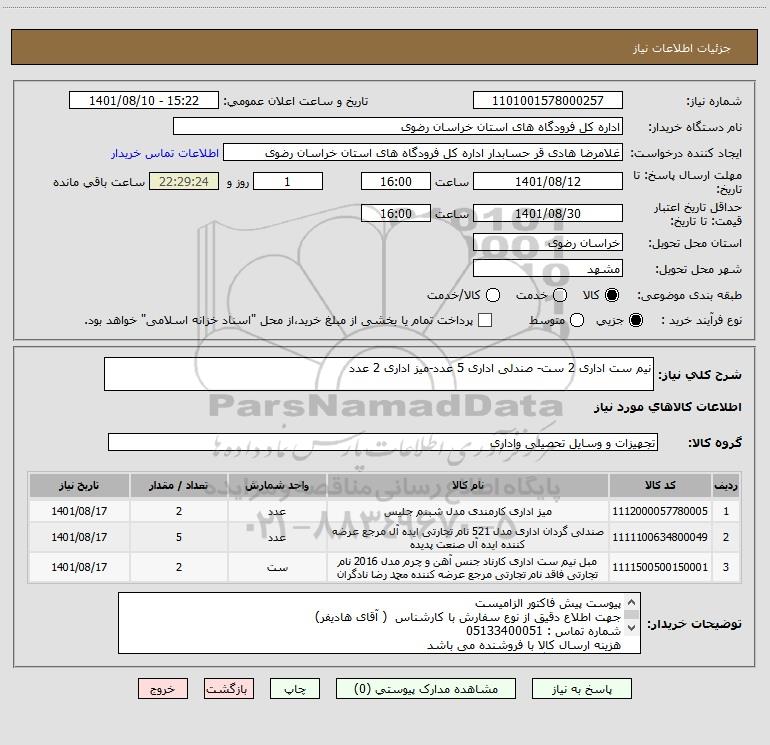The width and height of the screenshot is (770, 745).
Task: Click the گروه کالا field
Action: click(x=383, y=442)
